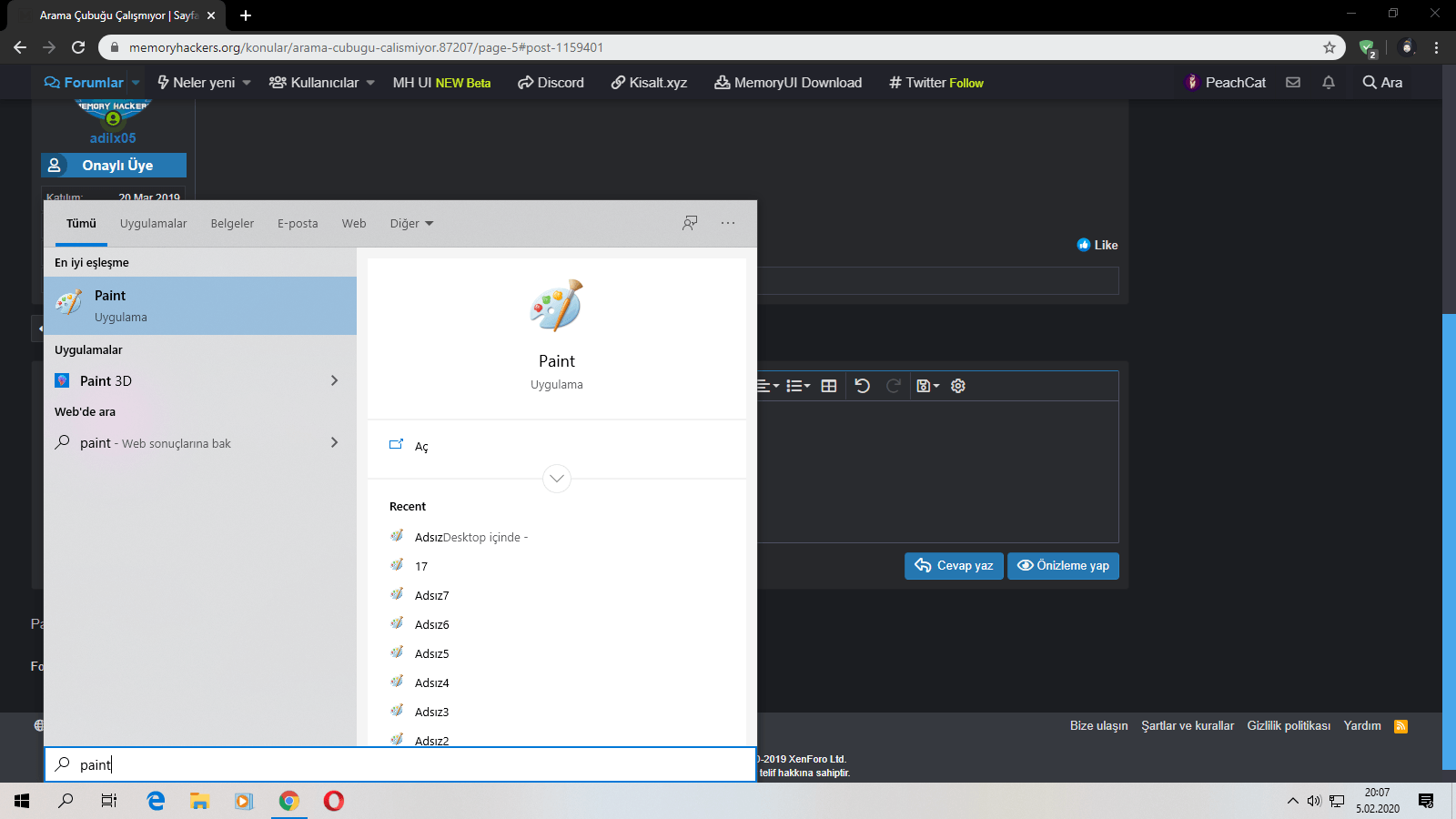This screenshot has height=819, width=1456.
Task: Open forum inbox envelope icon
Action: (1293, 83)
